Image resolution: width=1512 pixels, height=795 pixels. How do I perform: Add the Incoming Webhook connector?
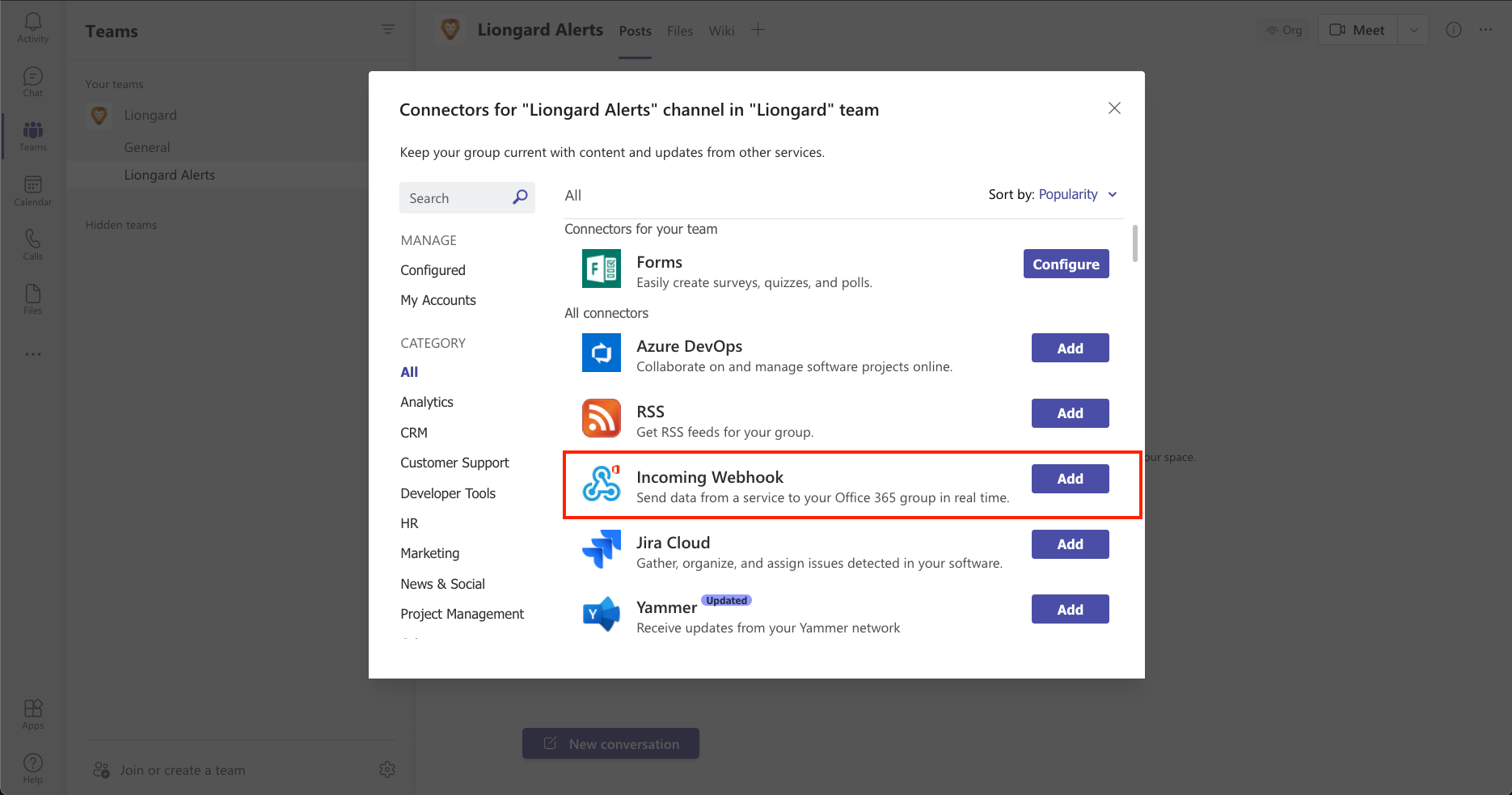[1070, 479]
